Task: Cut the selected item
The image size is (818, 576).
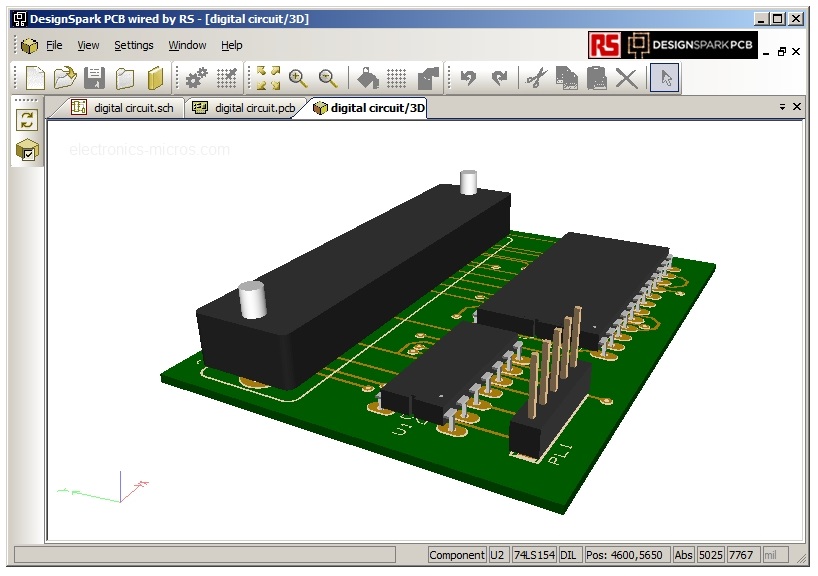Action: 535,78
